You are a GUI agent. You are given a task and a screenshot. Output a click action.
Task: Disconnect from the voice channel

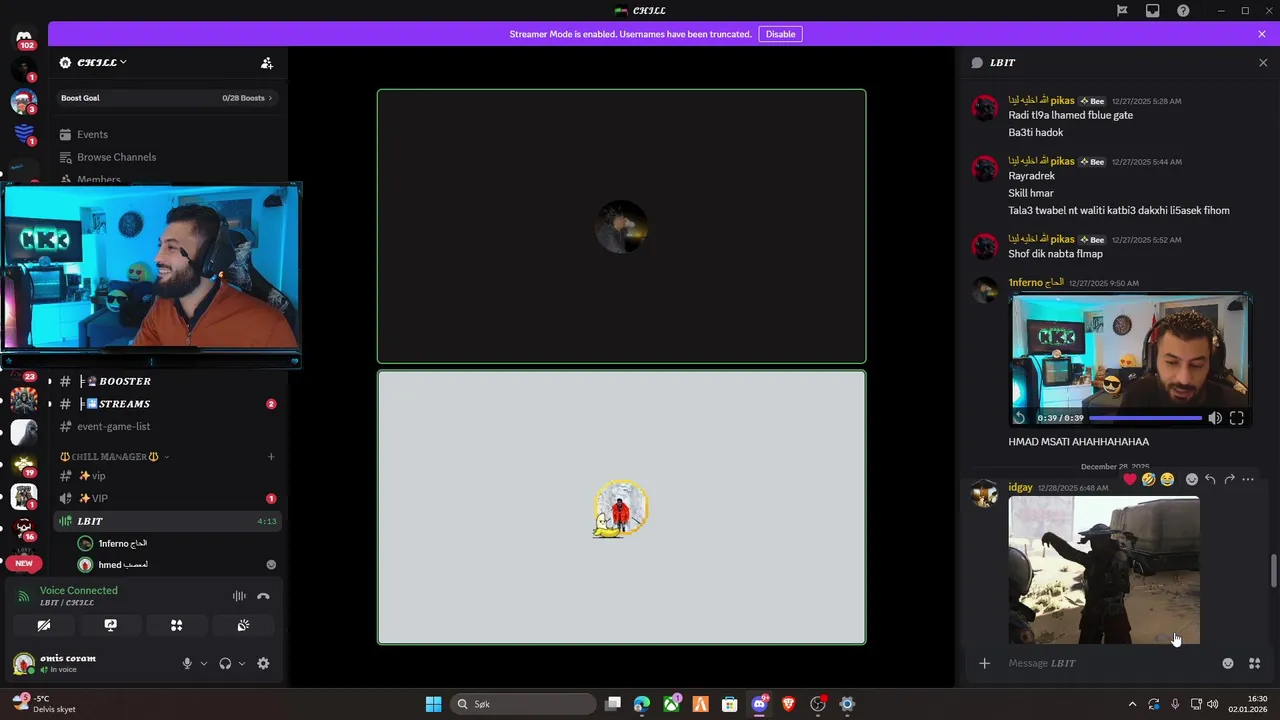click(263, 596)
